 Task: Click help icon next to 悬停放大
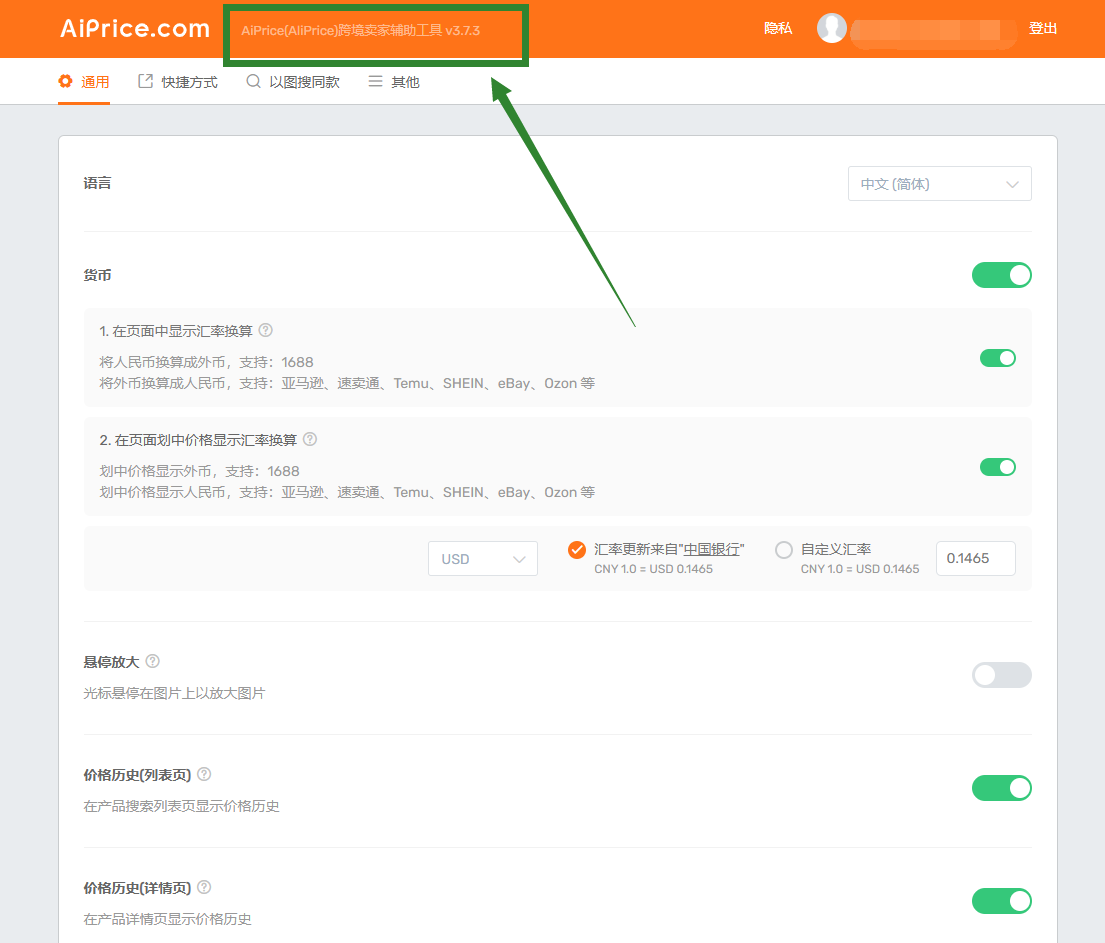click(153, 661)
